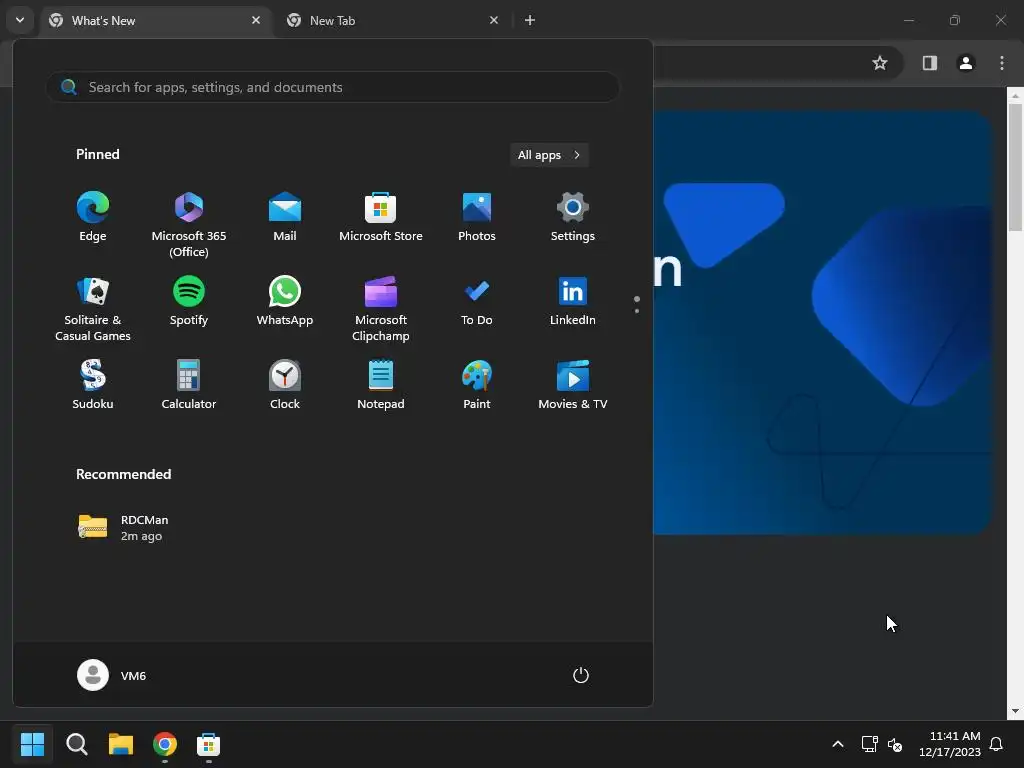Open a new Chrome tab with plus button
The image size is (1024, 768).
tap(530, 20)
